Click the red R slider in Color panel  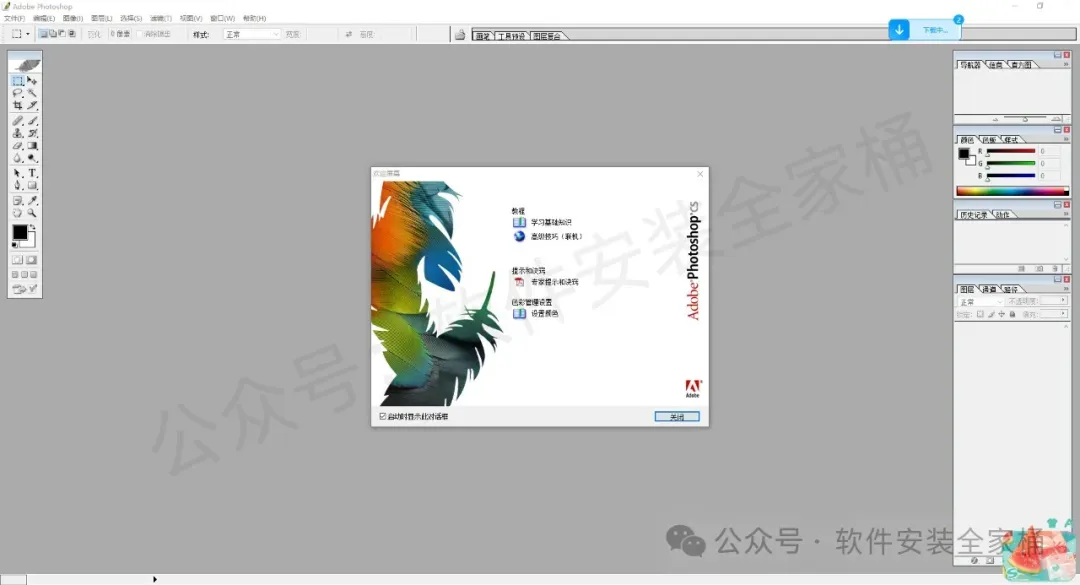click(1010, 151)
